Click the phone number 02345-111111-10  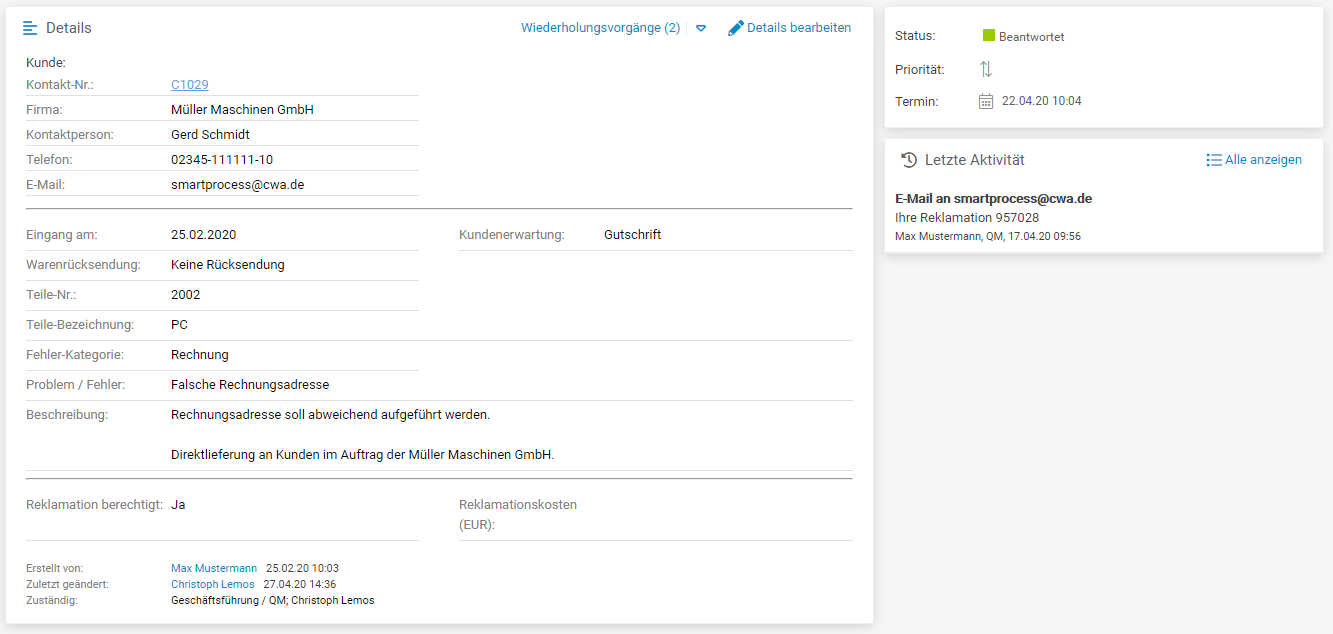(x=222, y=160)
